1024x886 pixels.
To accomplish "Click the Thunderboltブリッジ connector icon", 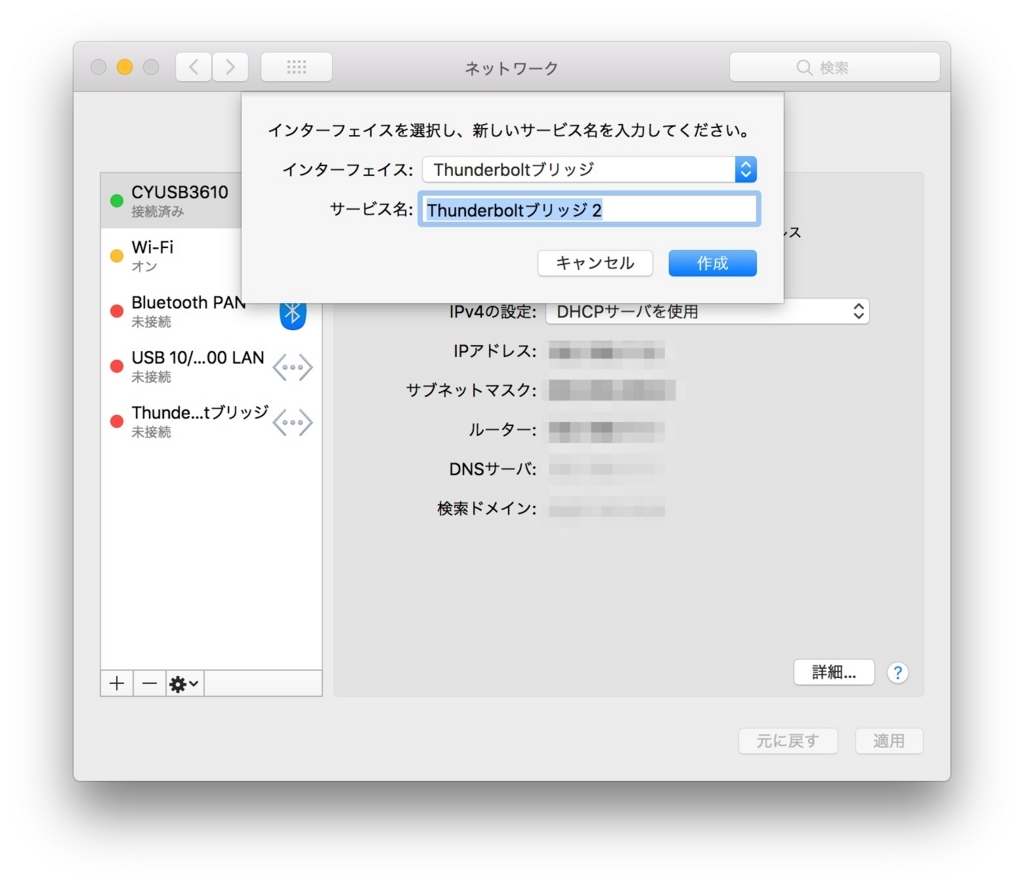I will [x=292, y=422].
